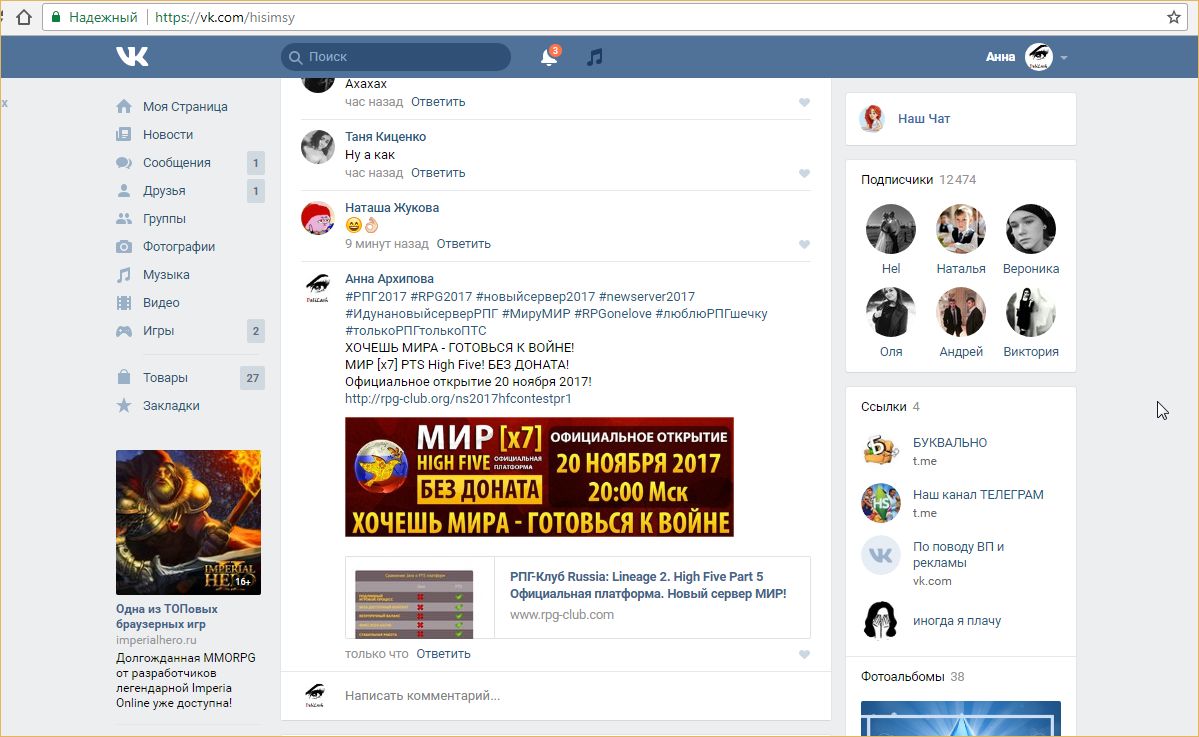
Task: Open the music note icon in header
Action: [594, 57]
